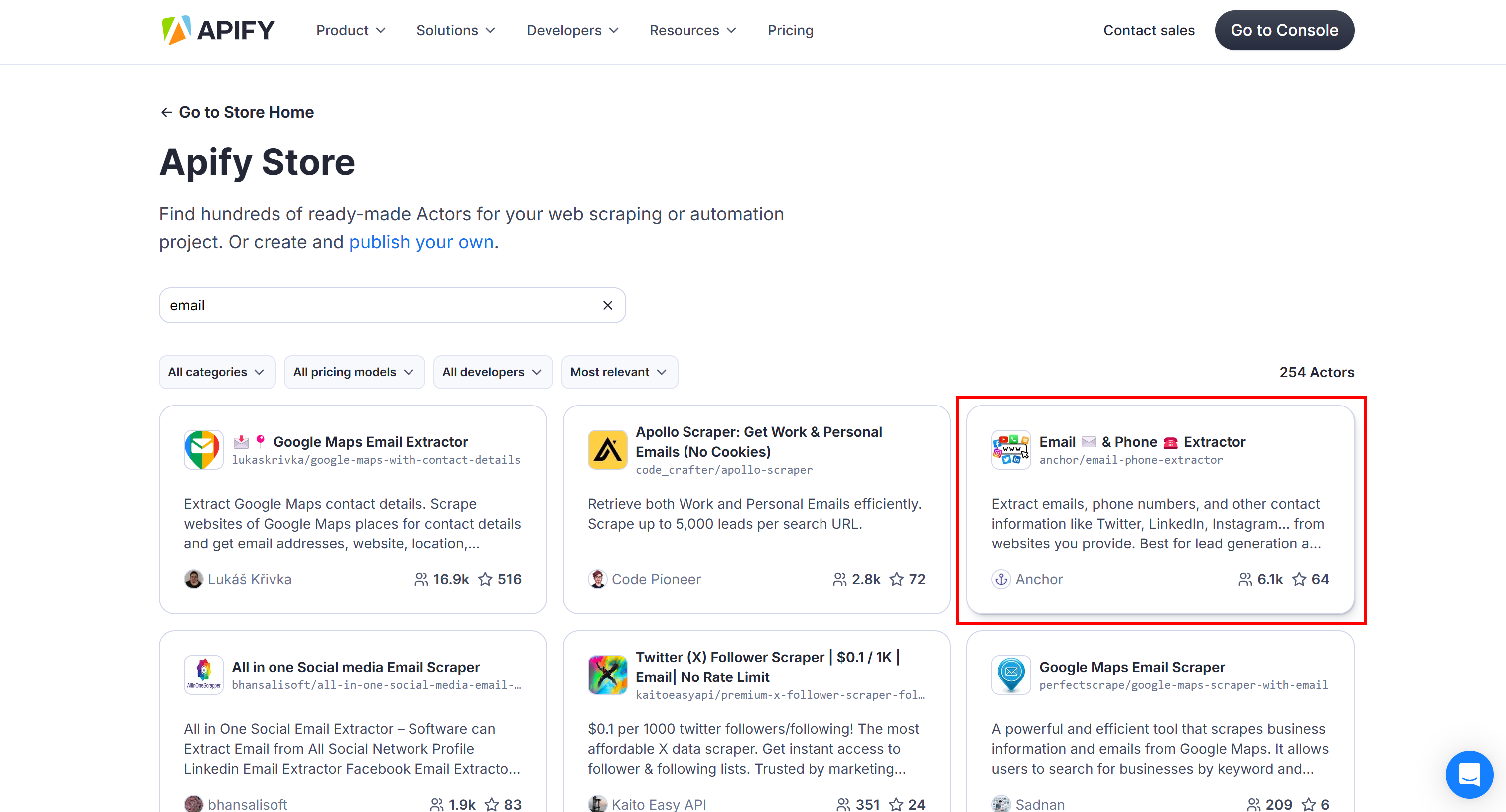This screenshot has width=1506, height=812.
Task: Click Lukáš Křivka's avatar
Action: click(193, 579)
